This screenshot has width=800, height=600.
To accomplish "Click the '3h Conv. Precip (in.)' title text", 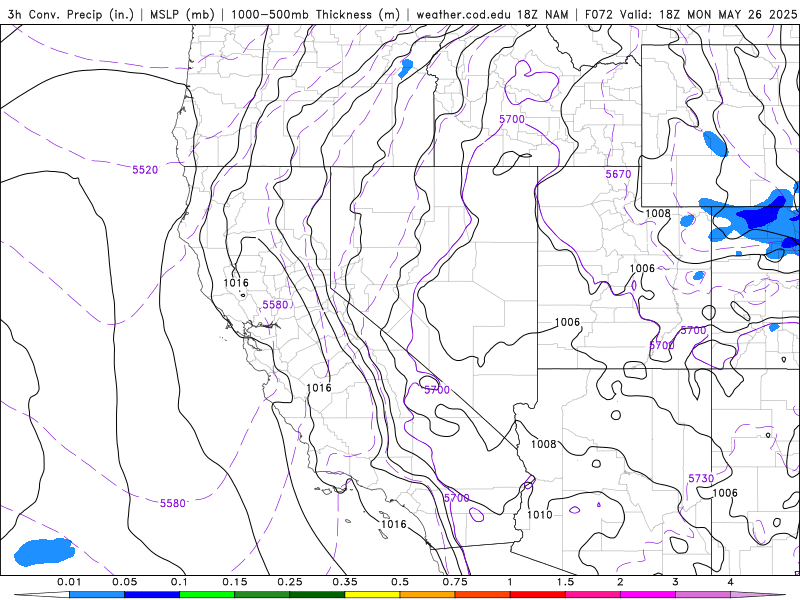I will pos(70,14).
